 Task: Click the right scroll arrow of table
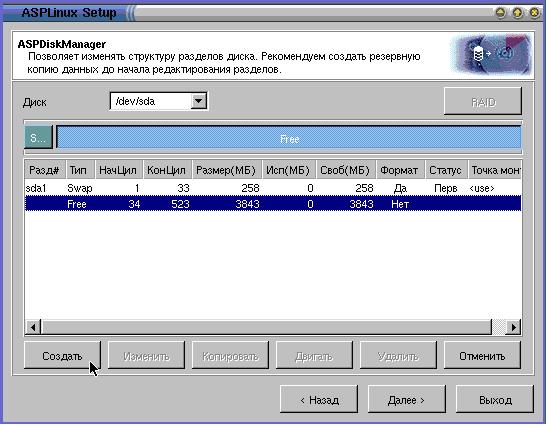(x=513, y=328)
